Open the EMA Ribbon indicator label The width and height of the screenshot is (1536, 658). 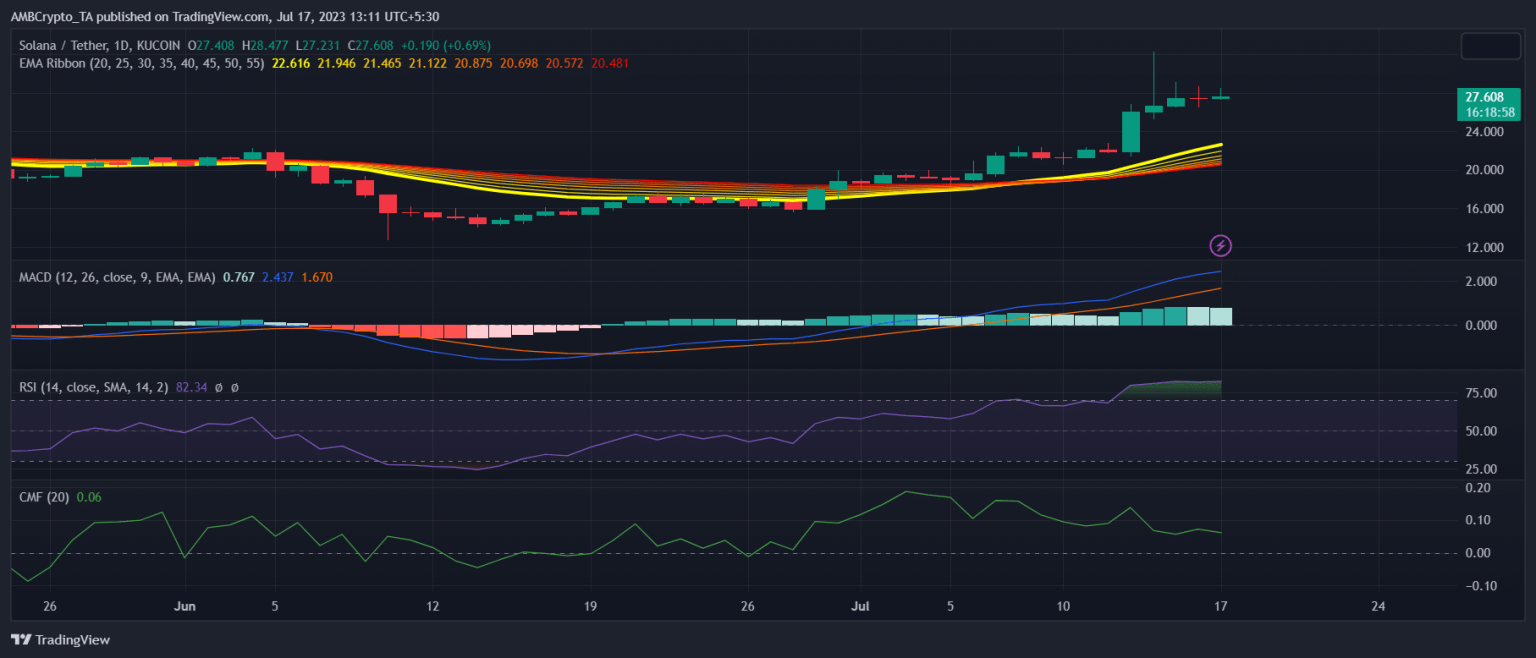[142, 63]
